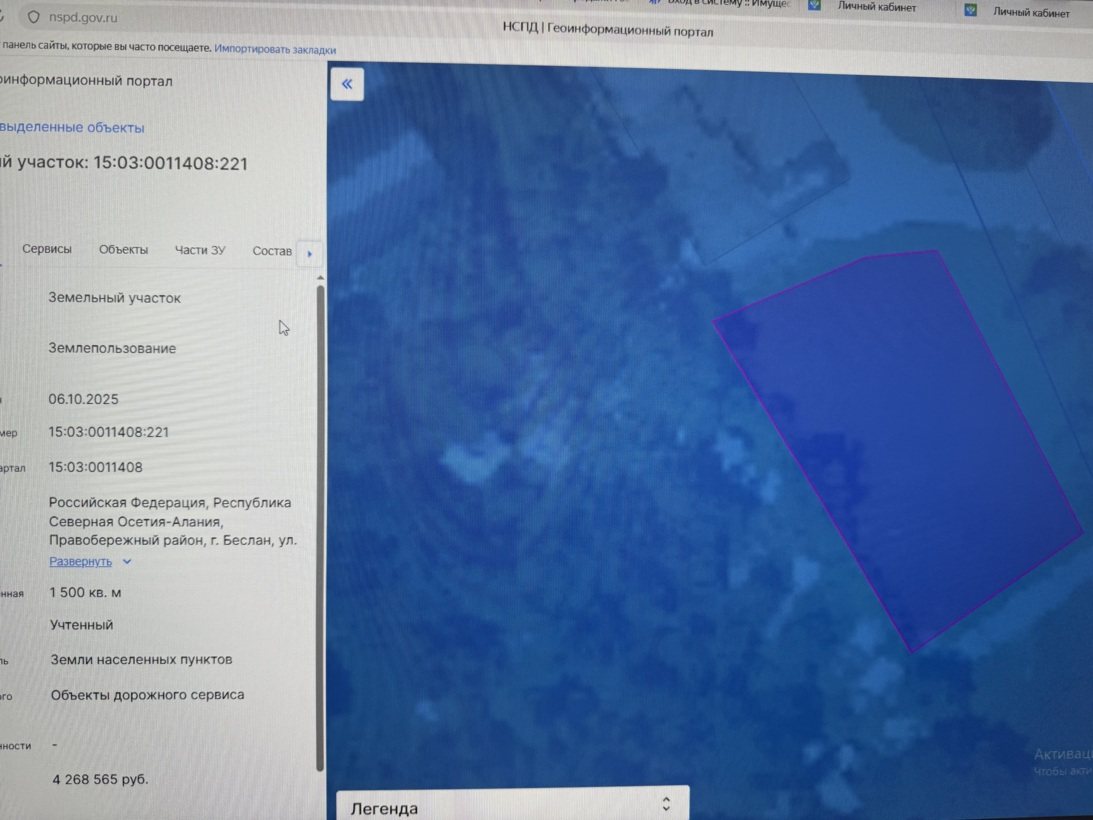Click the Развернуть address link

[80, 561]
